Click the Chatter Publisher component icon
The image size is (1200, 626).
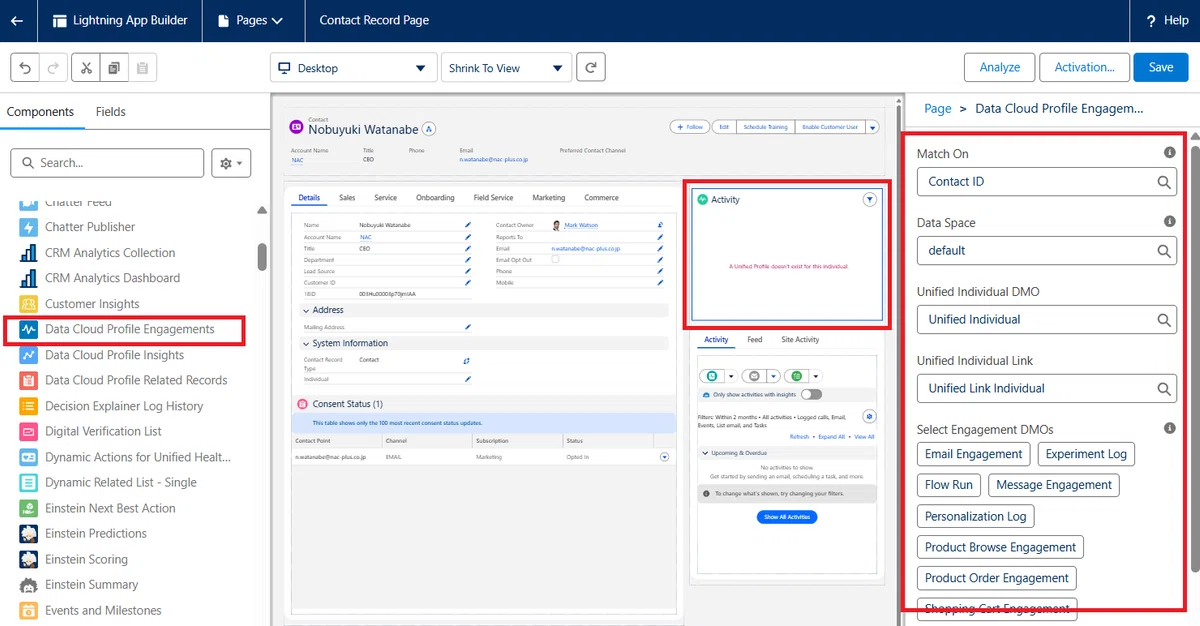(x=28, y=227)
